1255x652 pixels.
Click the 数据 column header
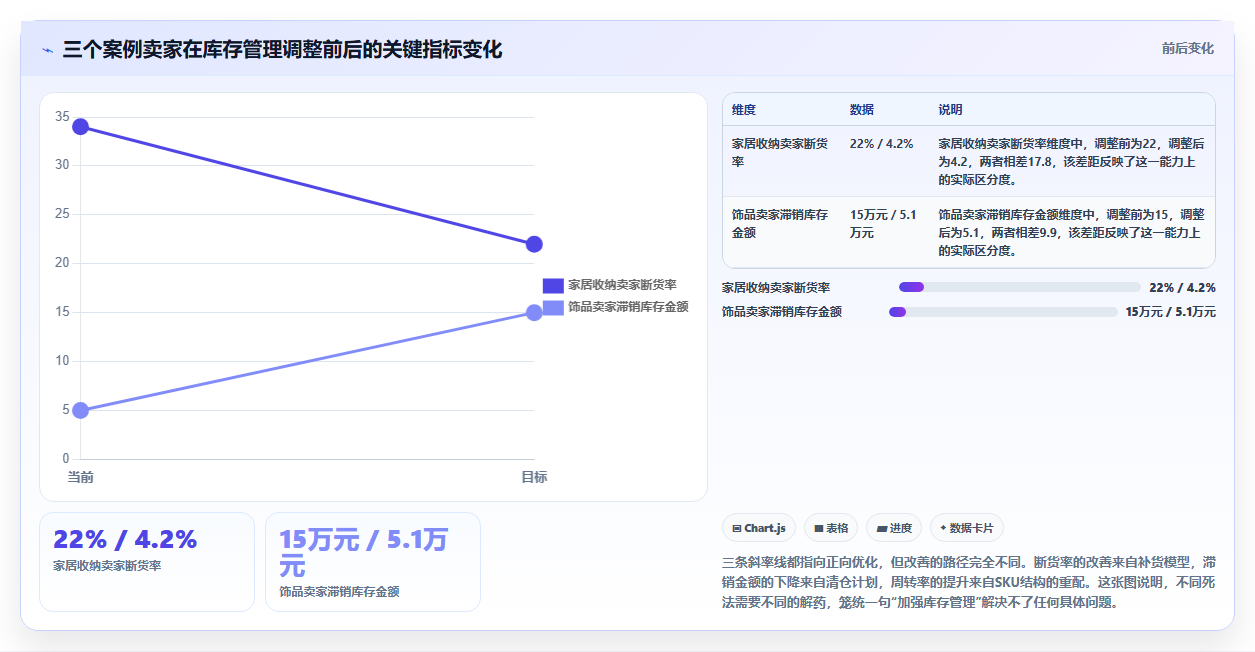pos(862,109)
